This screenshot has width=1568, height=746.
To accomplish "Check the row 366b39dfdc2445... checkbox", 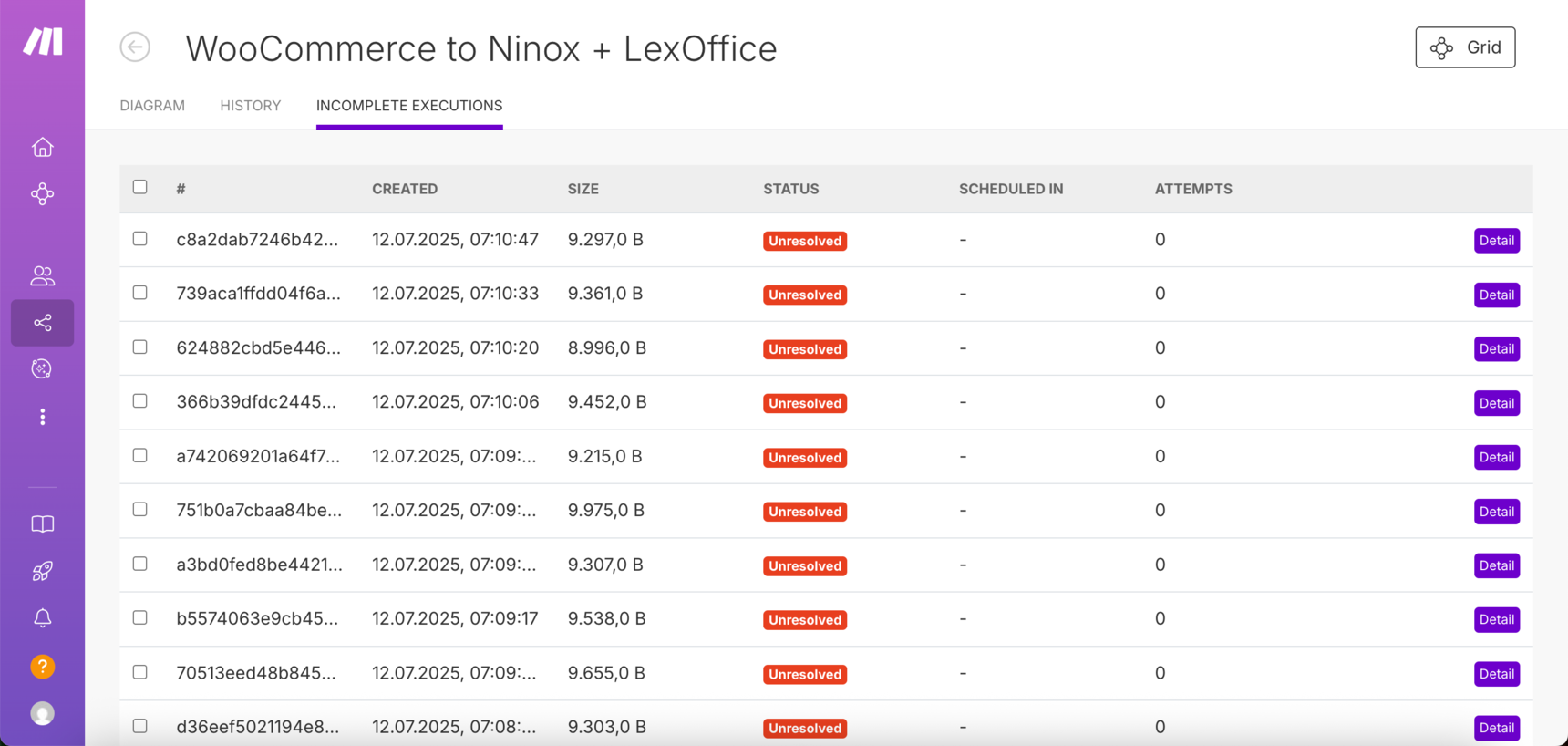I will [139, 400].
